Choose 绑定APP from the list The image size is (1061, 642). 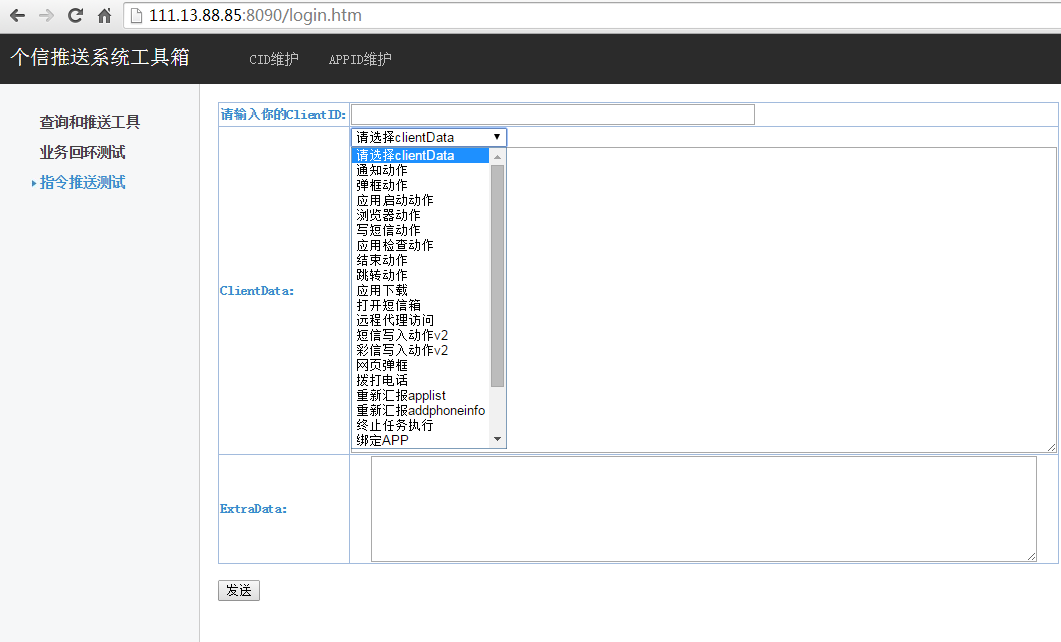pos(420,440)
